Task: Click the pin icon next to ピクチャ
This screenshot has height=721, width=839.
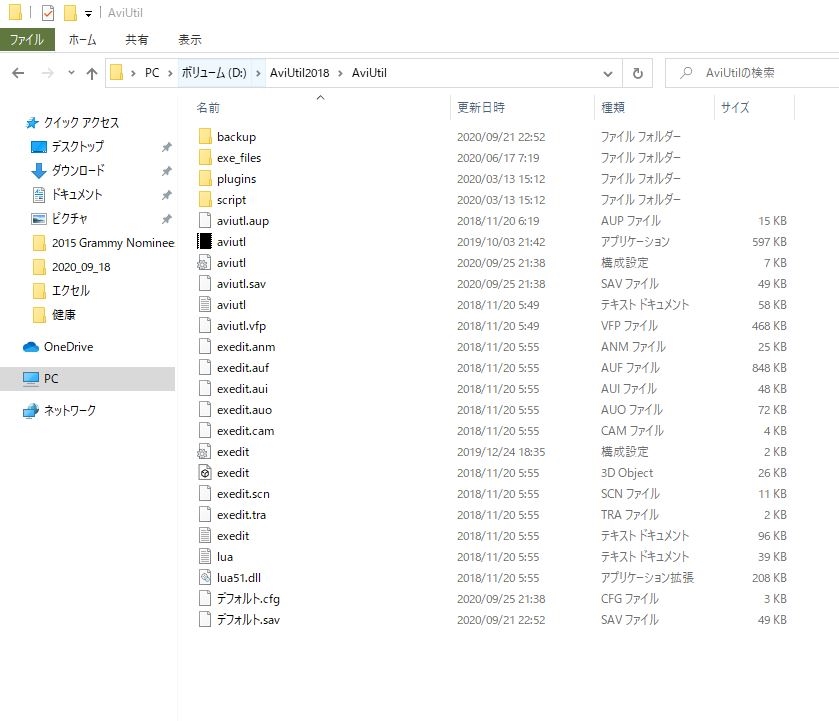Action: [x=167, y=219]
